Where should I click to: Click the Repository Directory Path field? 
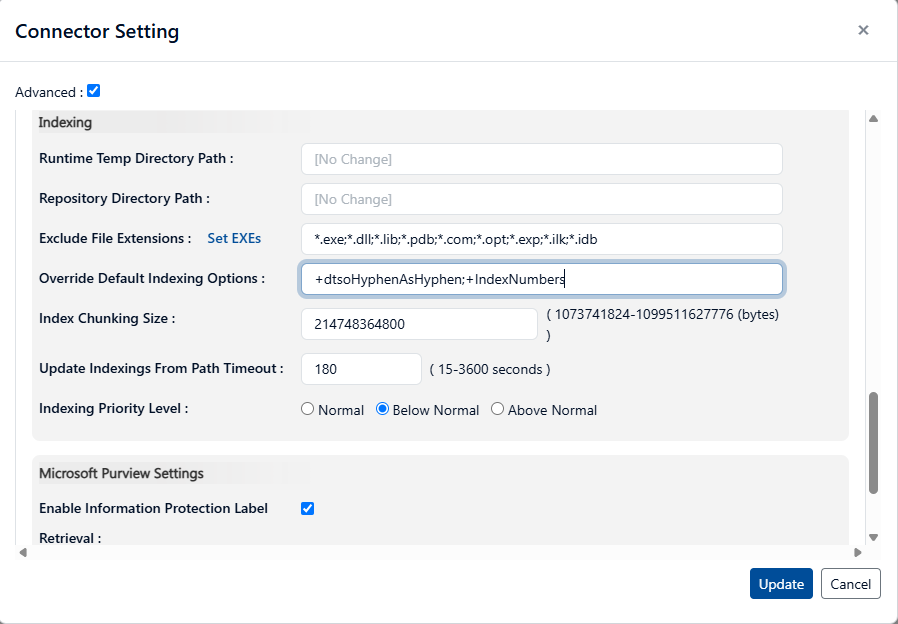[541, 199]
